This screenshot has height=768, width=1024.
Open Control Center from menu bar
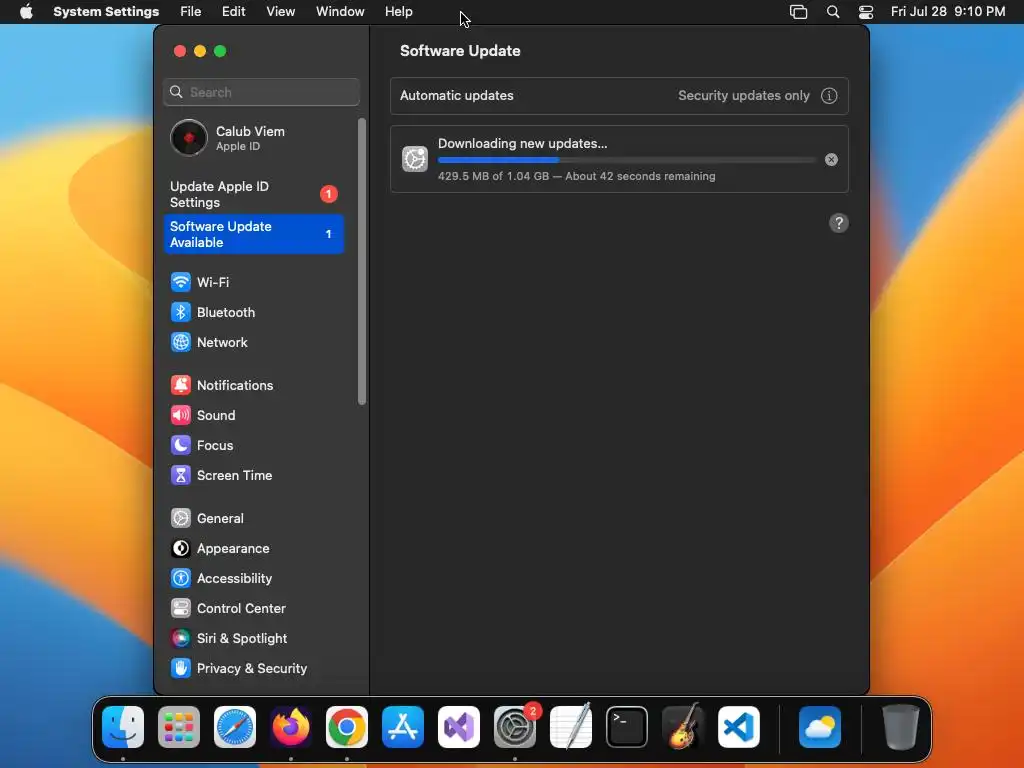click(x=866, y=12)
